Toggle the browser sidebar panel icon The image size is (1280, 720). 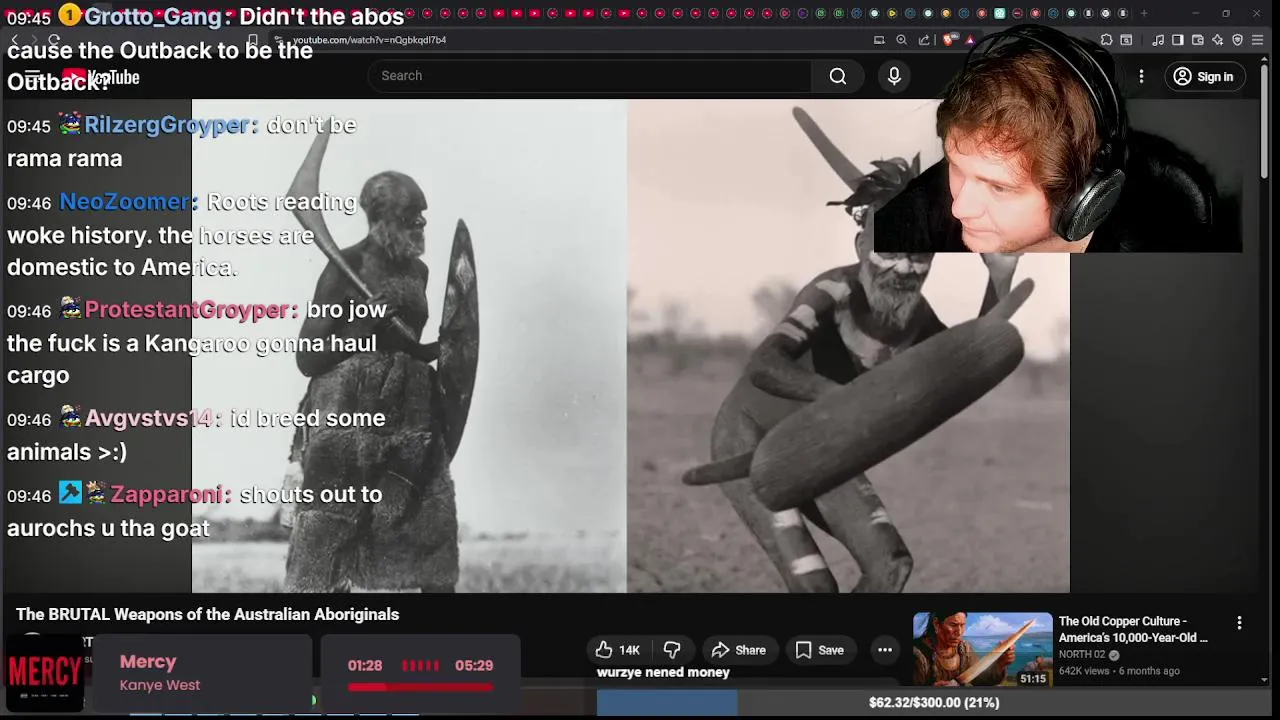pyautogui.click(x=1178, y=40)
